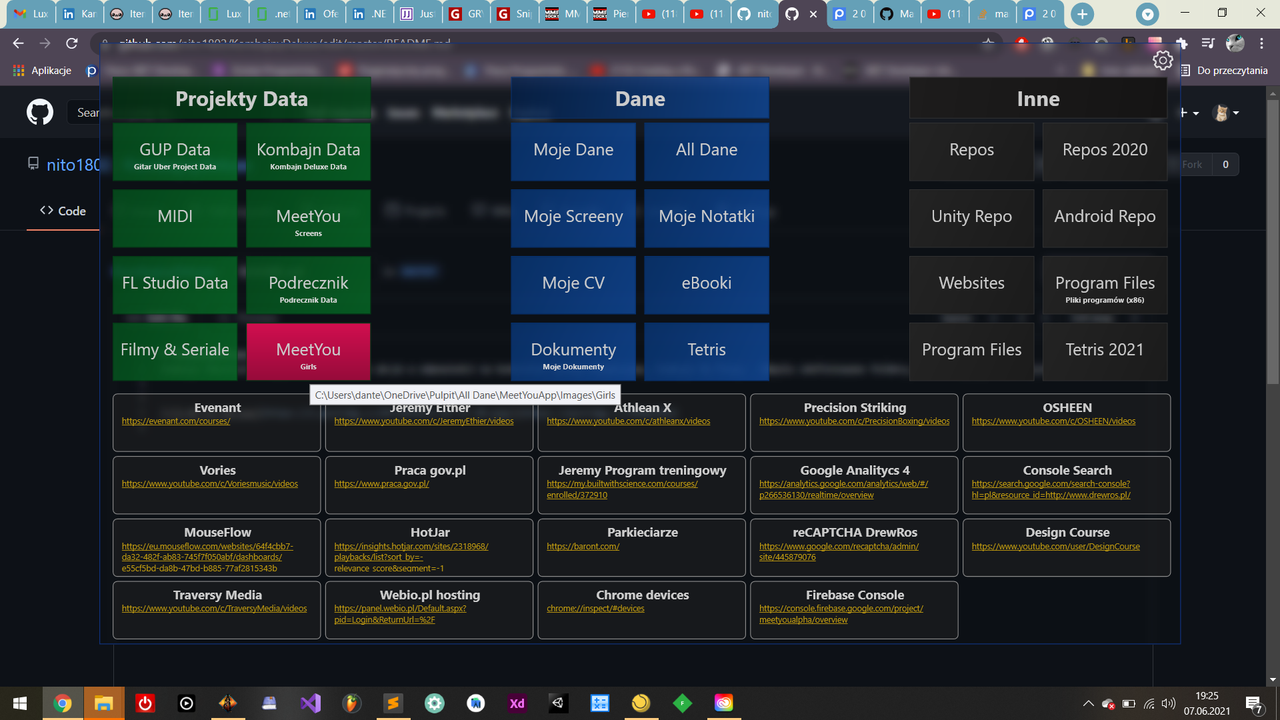Click the GitHub page vertical scrollbar
1280x720 pixels.
pyautogui.click(x=1272, y=240)
